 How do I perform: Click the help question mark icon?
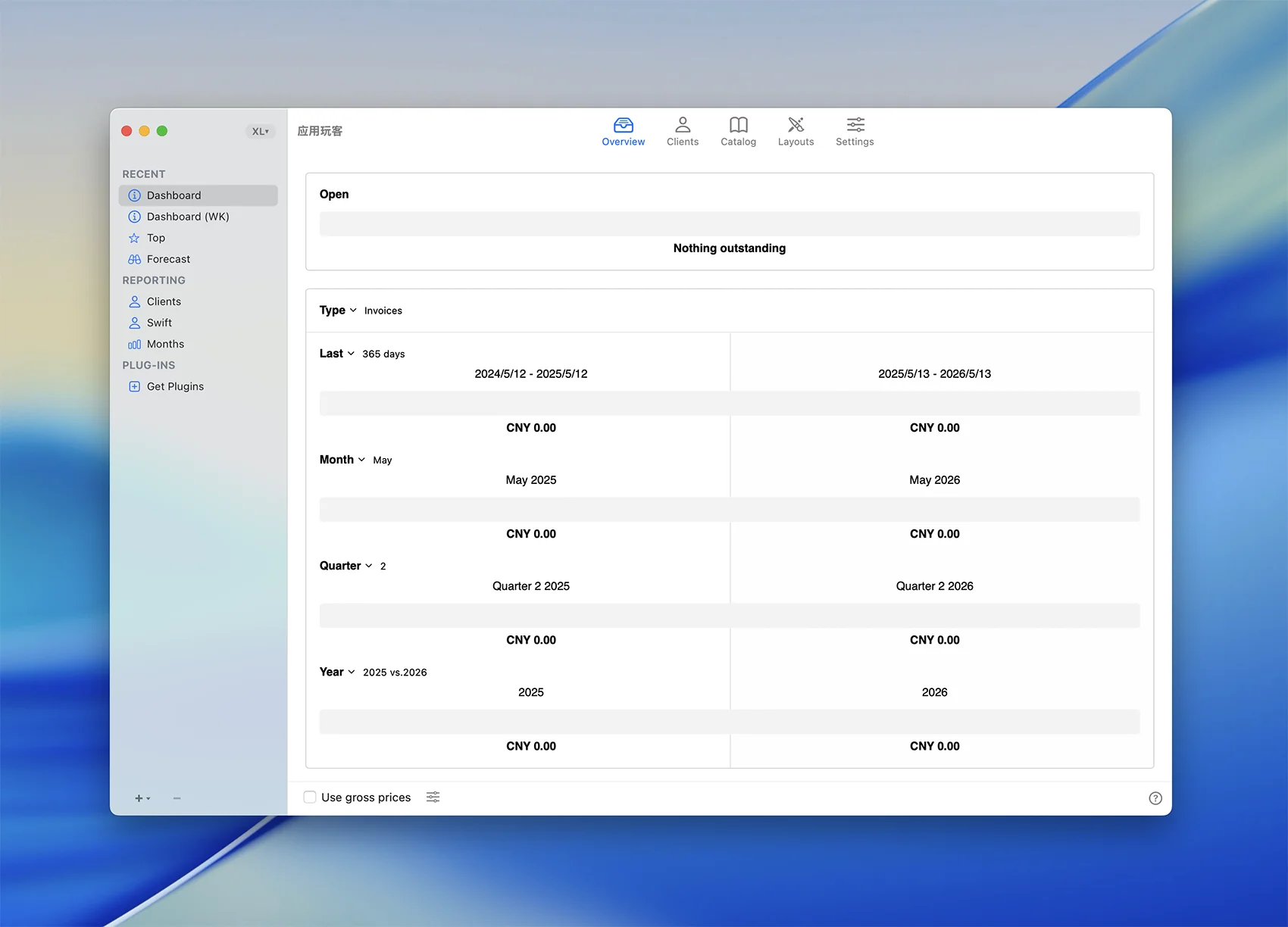pyautogui.click(x=1155, y=798)
